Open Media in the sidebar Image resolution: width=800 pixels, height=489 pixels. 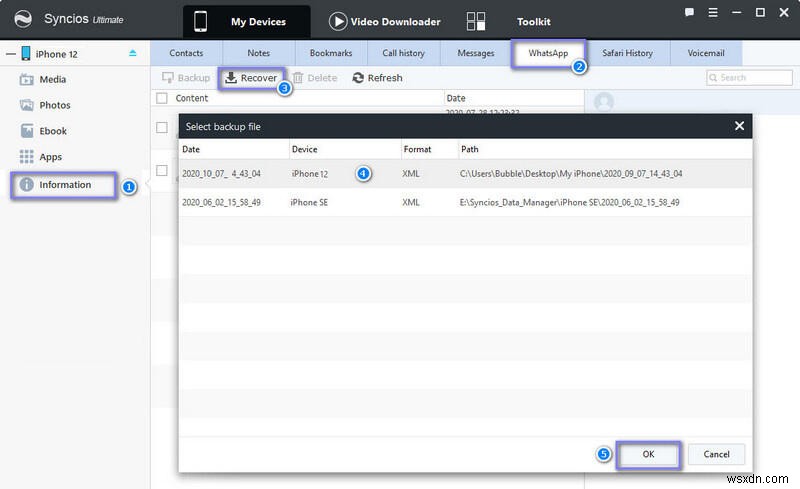point(43,80)
